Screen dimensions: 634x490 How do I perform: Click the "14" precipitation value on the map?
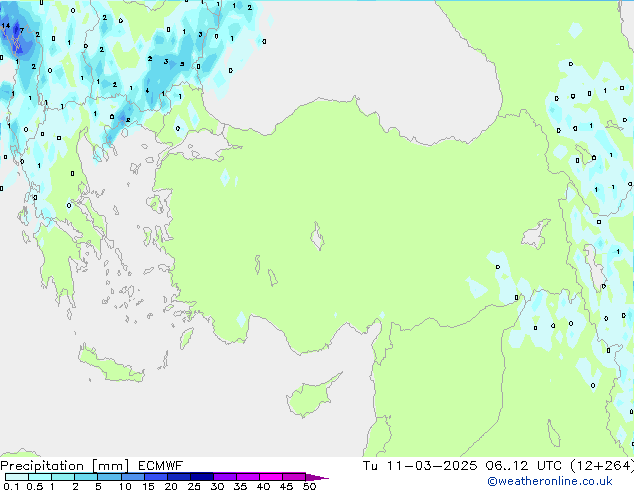6,26
